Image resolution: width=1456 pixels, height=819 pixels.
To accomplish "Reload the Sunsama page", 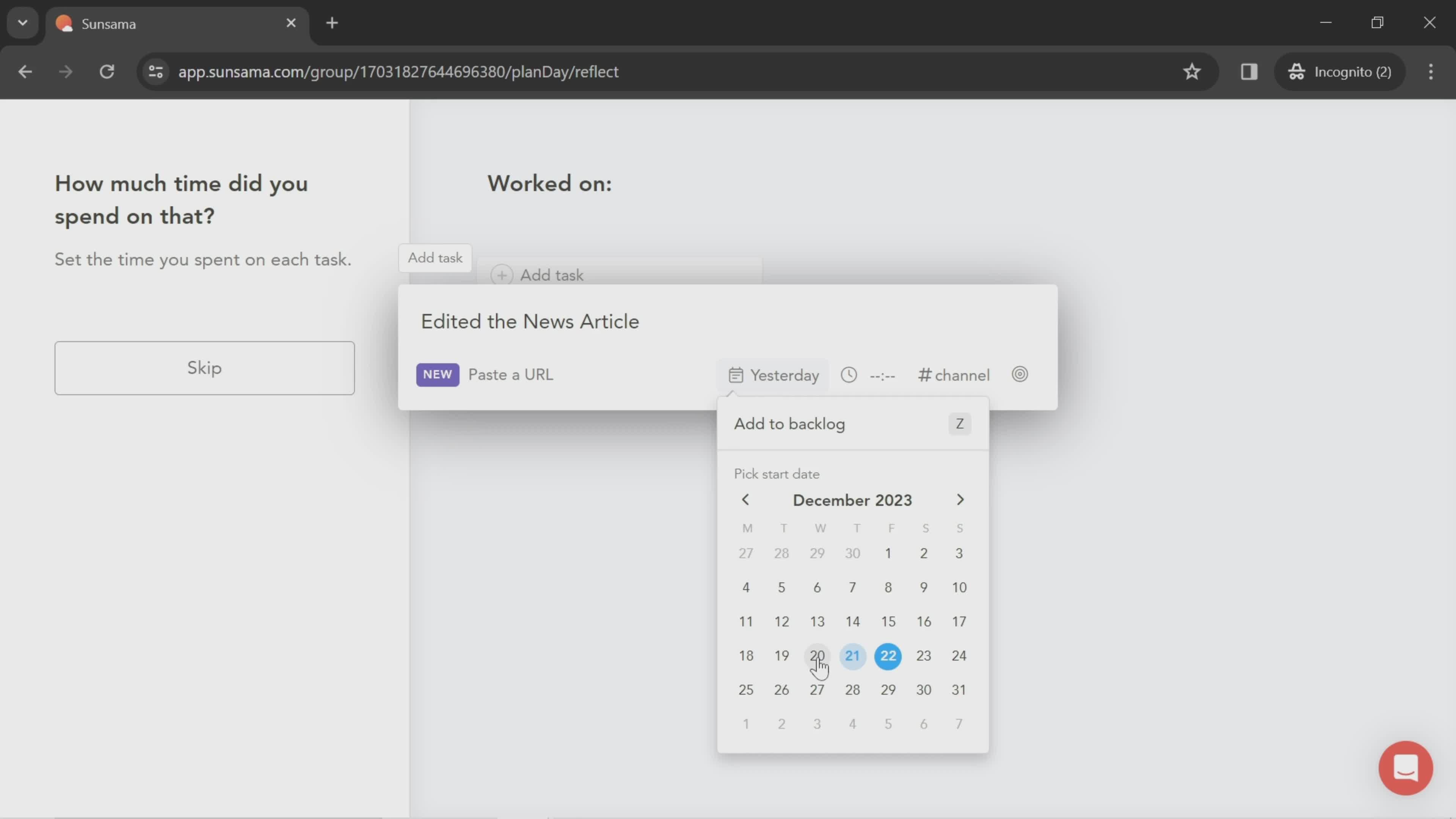I will tap(107, 72).
